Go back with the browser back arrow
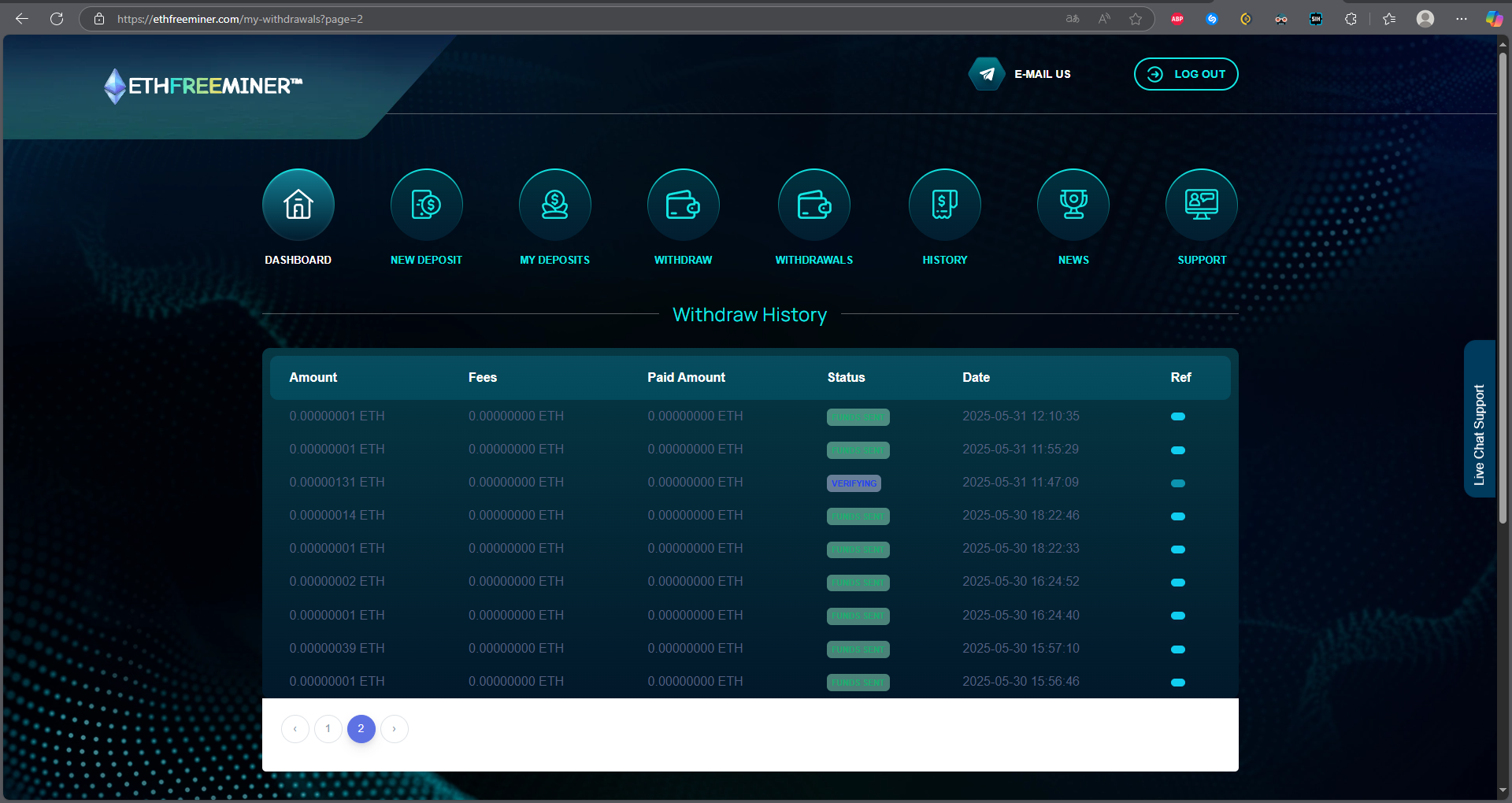Viewport: 1512px width, 803px height. tap(22, 19)
